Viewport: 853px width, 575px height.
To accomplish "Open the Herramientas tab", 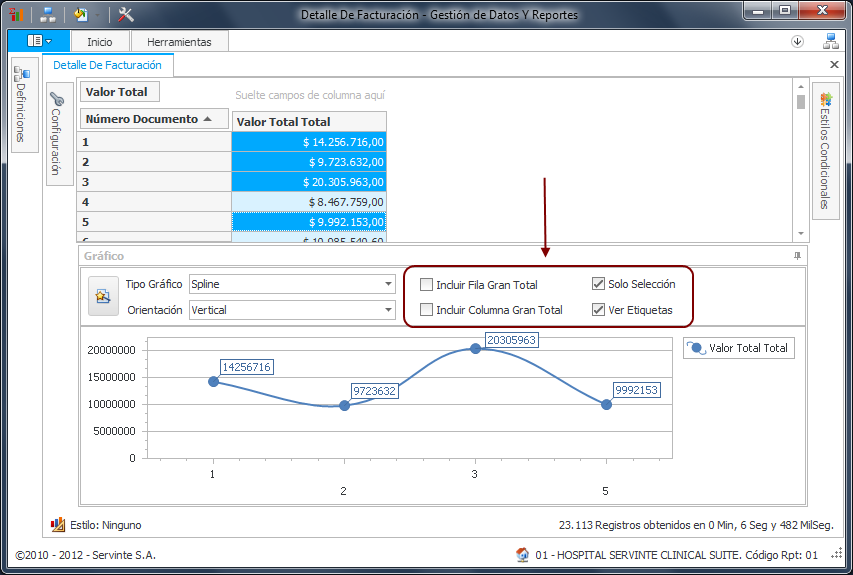I will pos(179,42).
